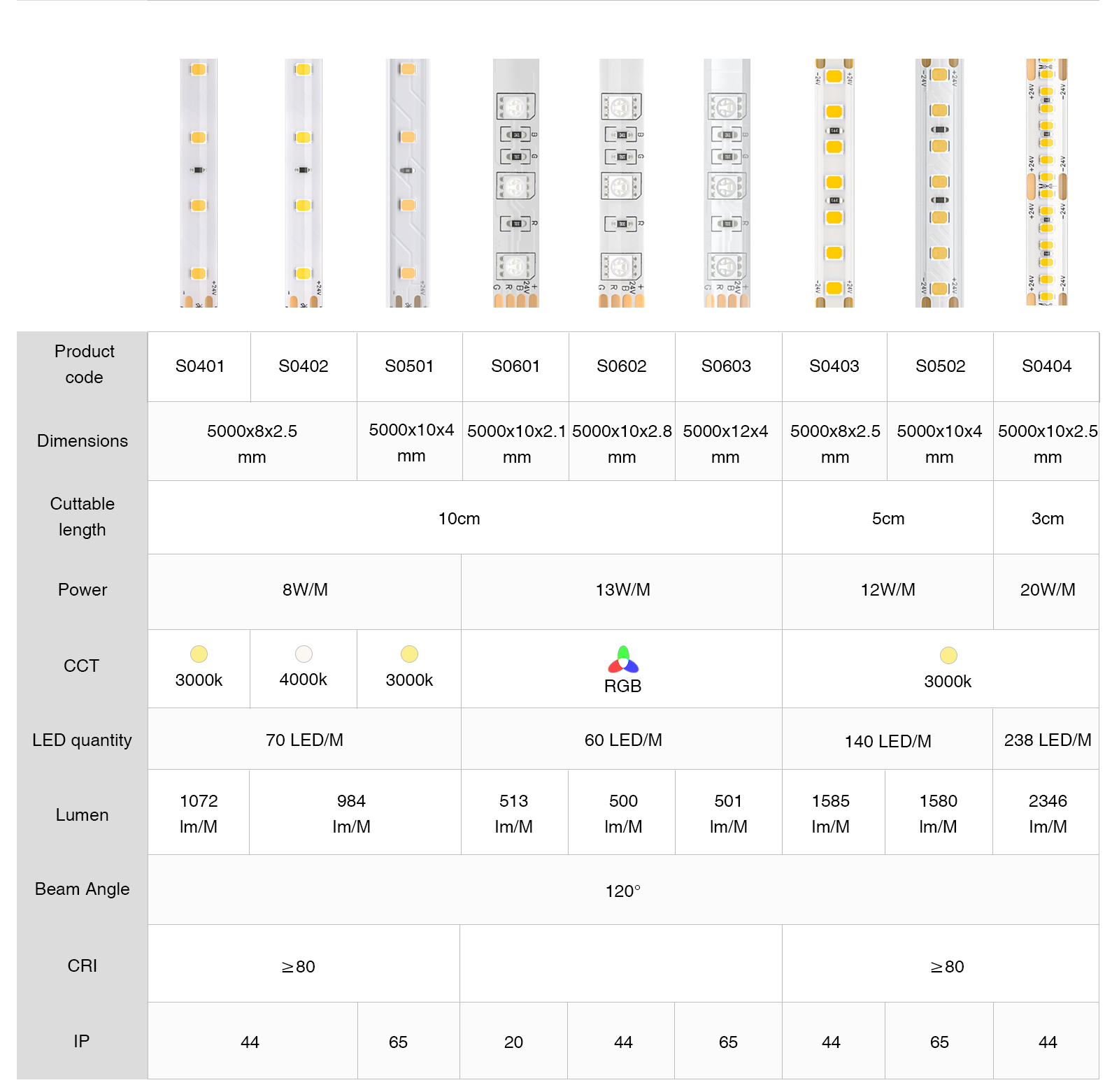Click the IP 20 rating cell
This screenshot has width=1119, height=1092.
[x=513, y=1041]
